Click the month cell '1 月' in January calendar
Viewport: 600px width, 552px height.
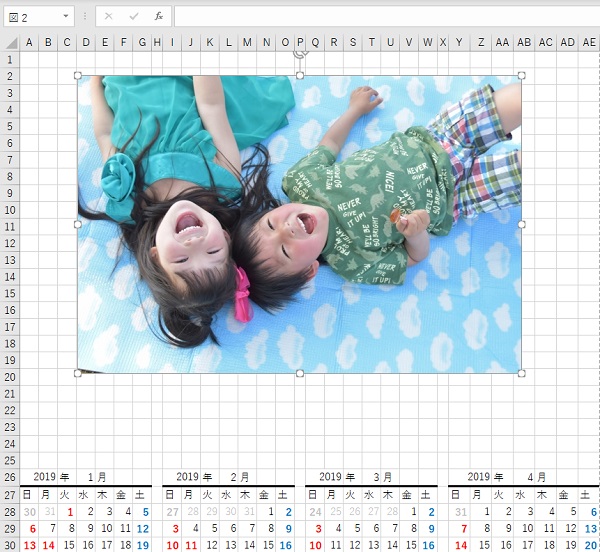[97, 477]
